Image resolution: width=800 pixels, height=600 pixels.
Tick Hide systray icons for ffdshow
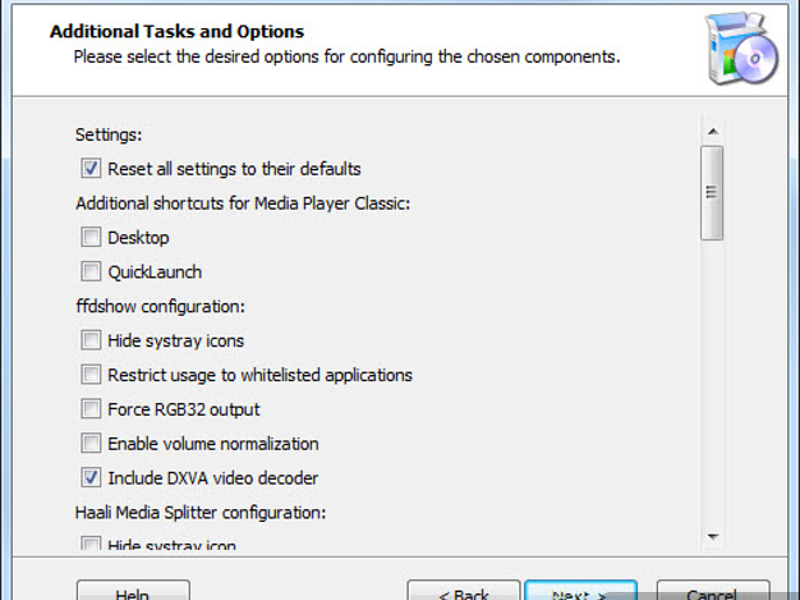[91, 340]
